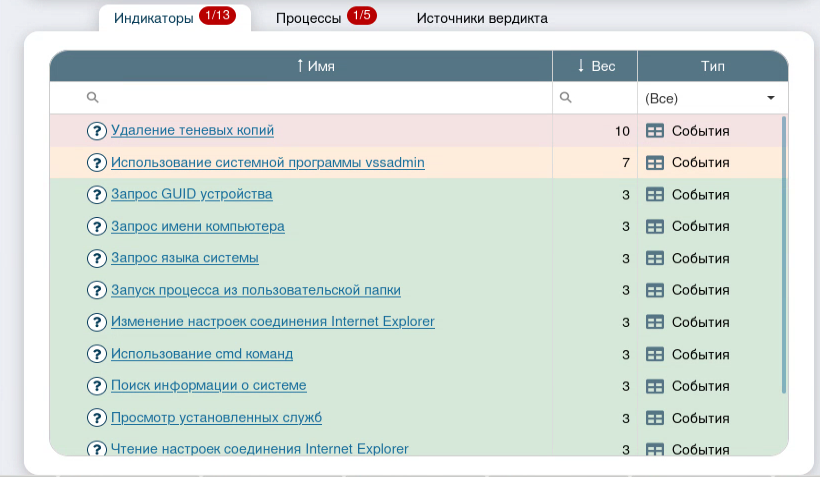
Task: Open the Тип filter dropdown showing (Все)
Action: (711, 98)
